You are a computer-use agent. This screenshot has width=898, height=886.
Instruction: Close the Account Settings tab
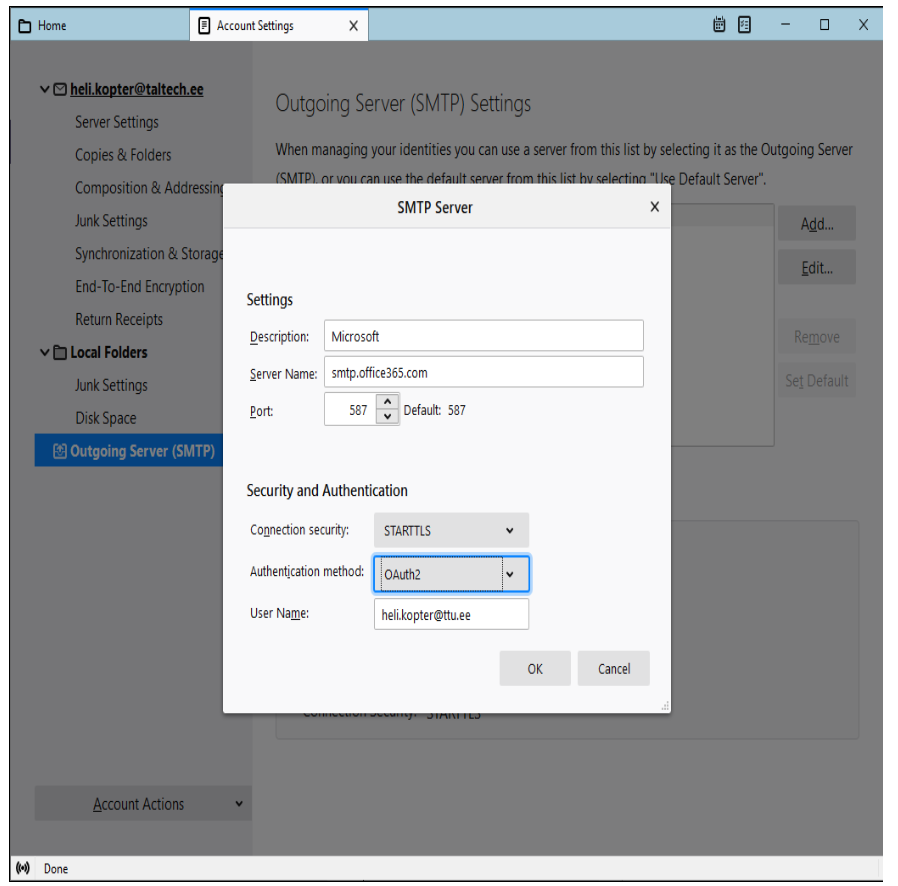[353, 26]
